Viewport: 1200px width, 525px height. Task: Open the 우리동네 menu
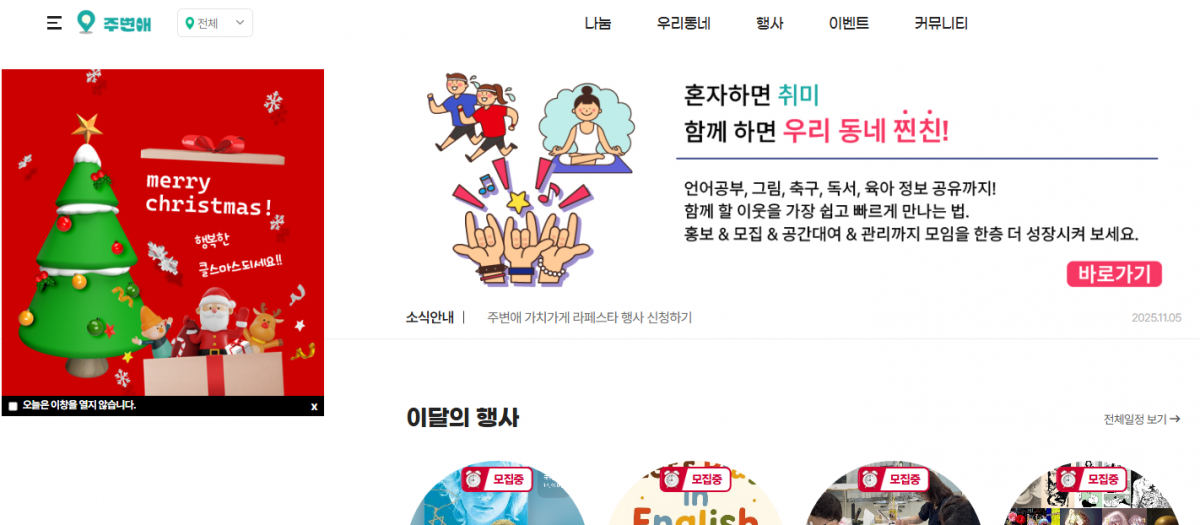[x=683, y=23]
